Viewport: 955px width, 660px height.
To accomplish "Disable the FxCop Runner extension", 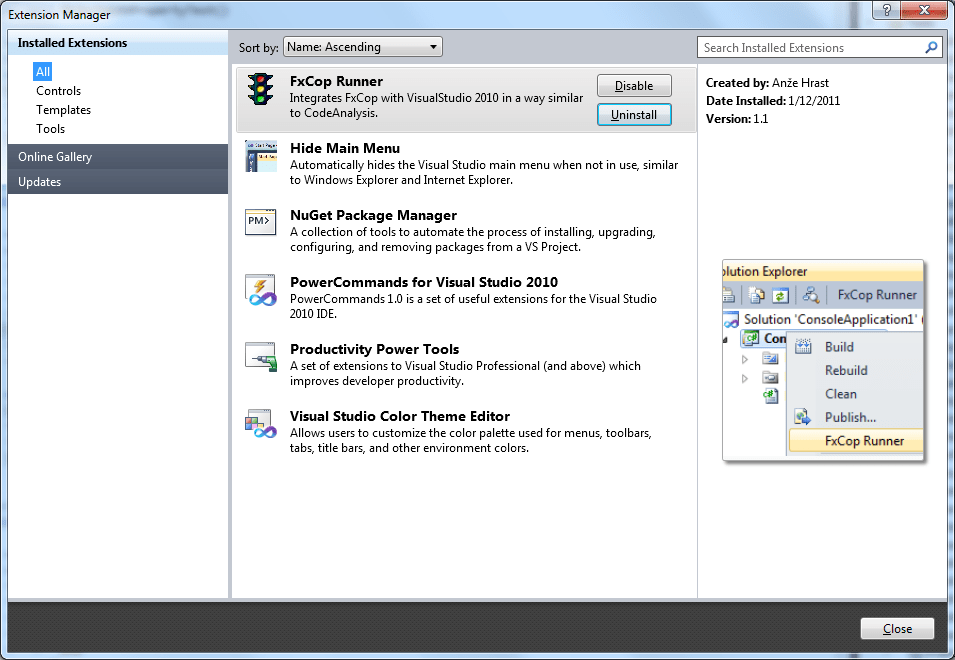I will point(634,86).
